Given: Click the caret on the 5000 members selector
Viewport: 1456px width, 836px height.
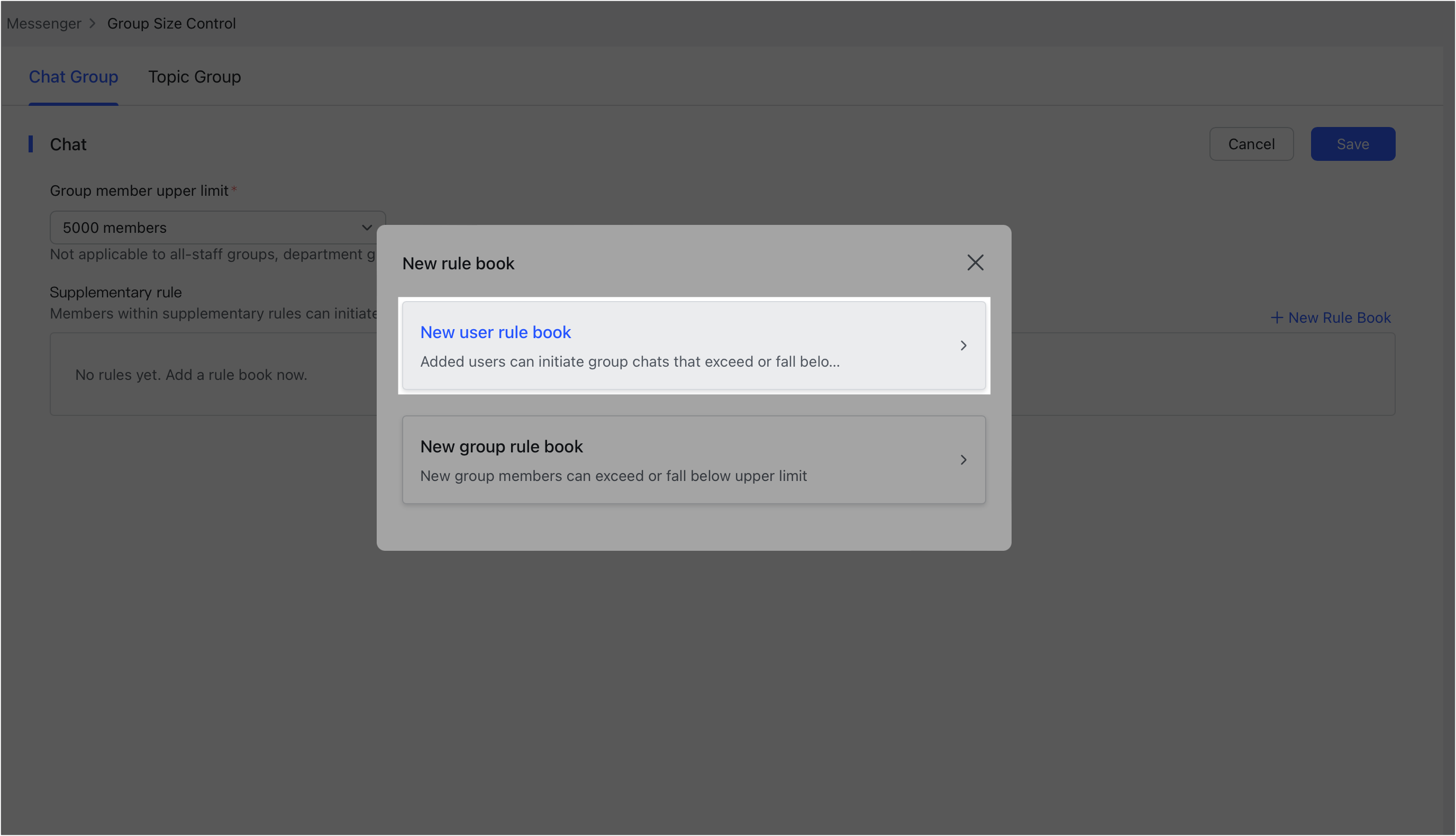Looking at the screenshot, I should coord(367,228).
